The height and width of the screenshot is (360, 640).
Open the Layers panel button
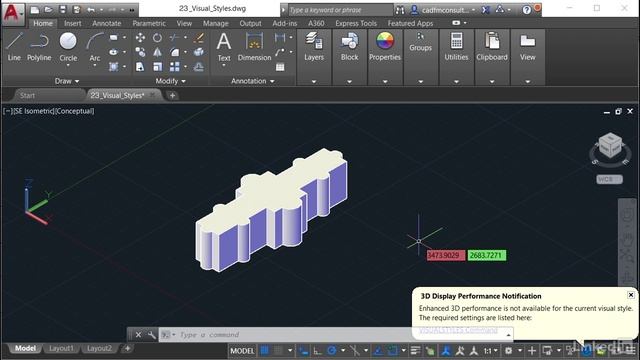[314, 47]
